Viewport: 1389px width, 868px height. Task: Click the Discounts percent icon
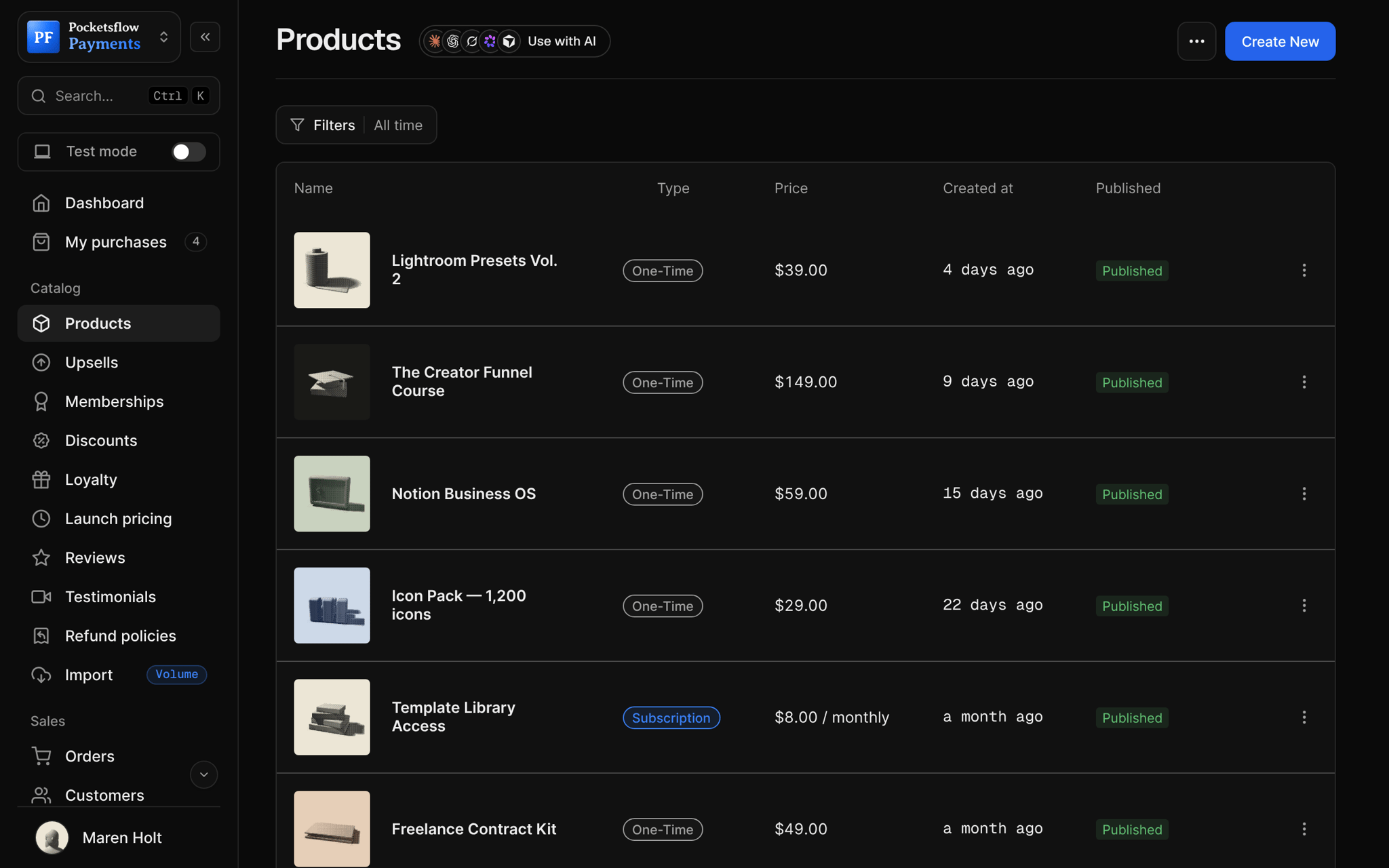(41, 441)
